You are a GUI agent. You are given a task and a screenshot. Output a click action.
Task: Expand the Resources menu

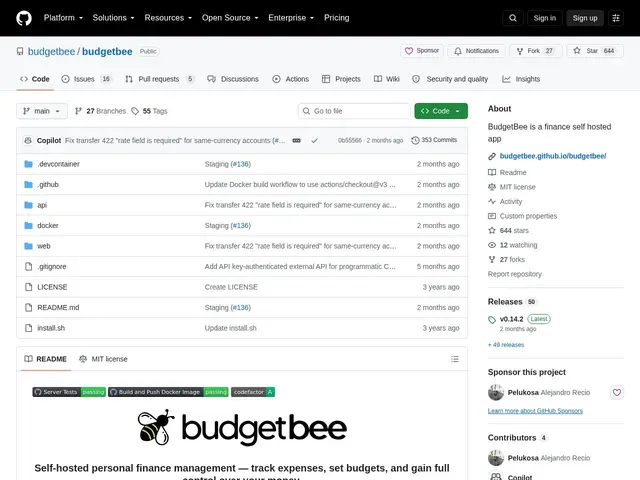point(168,18)
